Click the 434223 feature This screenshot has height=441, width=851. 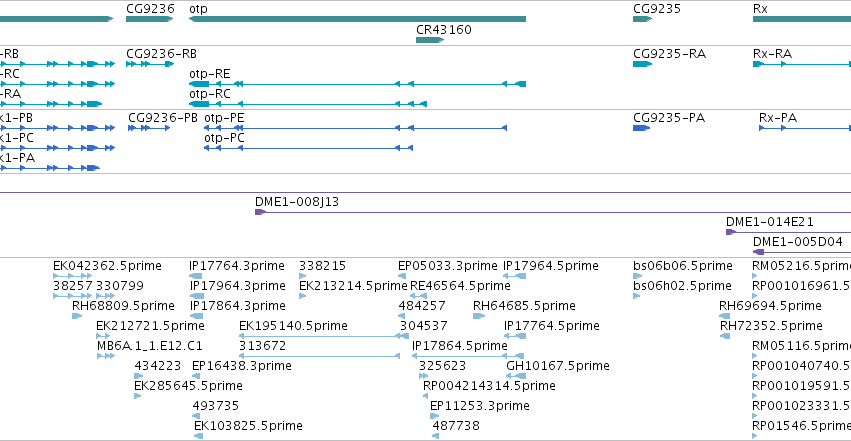tap(139, 376)
